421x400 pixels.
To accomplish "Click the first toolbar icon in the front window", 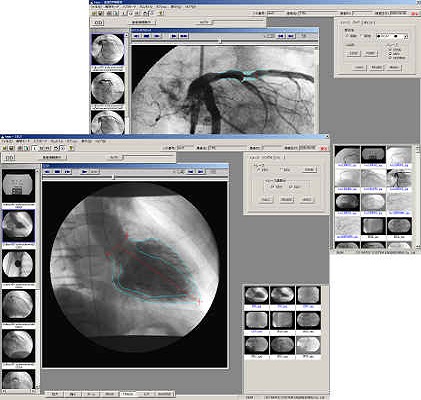I will click(x=5, y=148).
